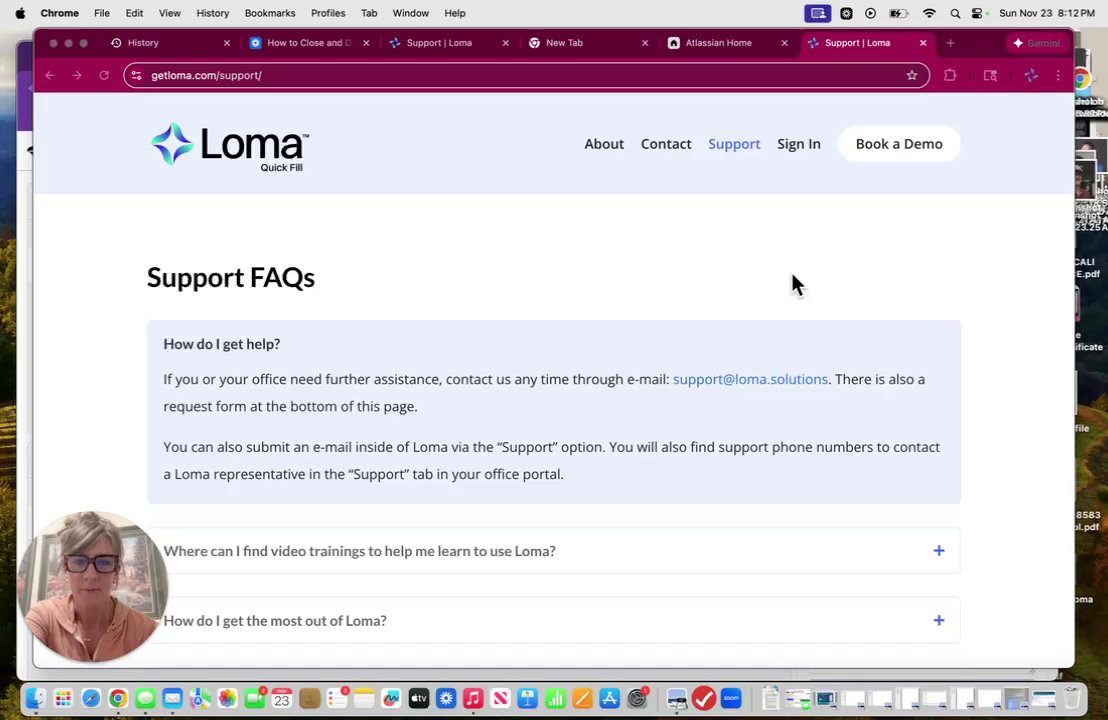
Task: Open Safari from the dock
Action: (90, 699)
